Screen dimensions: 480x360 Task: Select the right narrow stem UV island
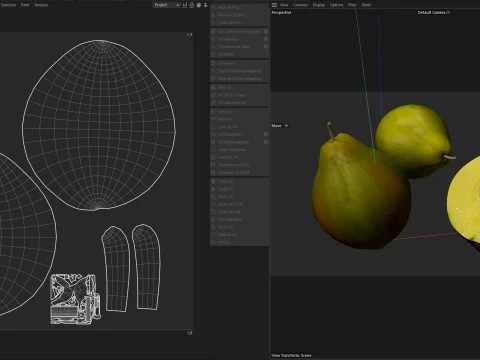(146, 267)
